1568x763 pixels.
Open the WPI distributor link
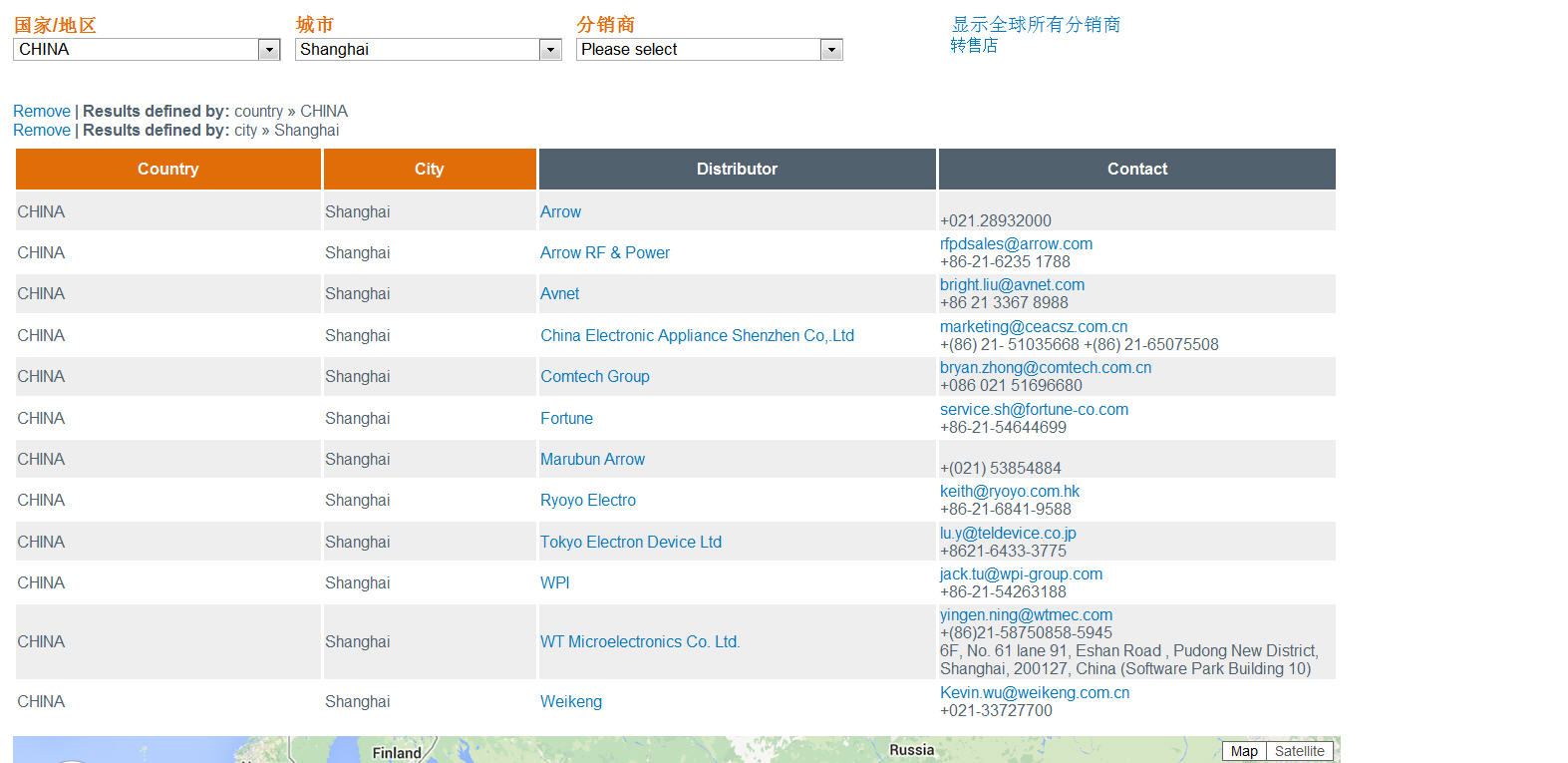555,582
